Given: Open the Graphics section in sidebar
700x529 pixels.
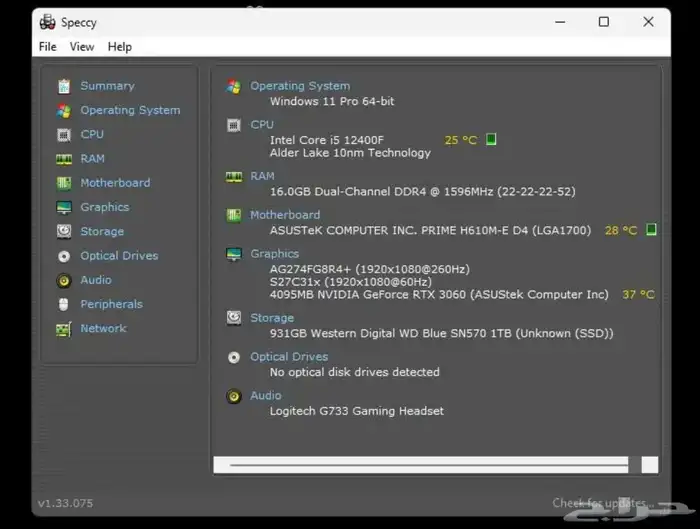Looking at the screenshot, I should tap(104, 207).
